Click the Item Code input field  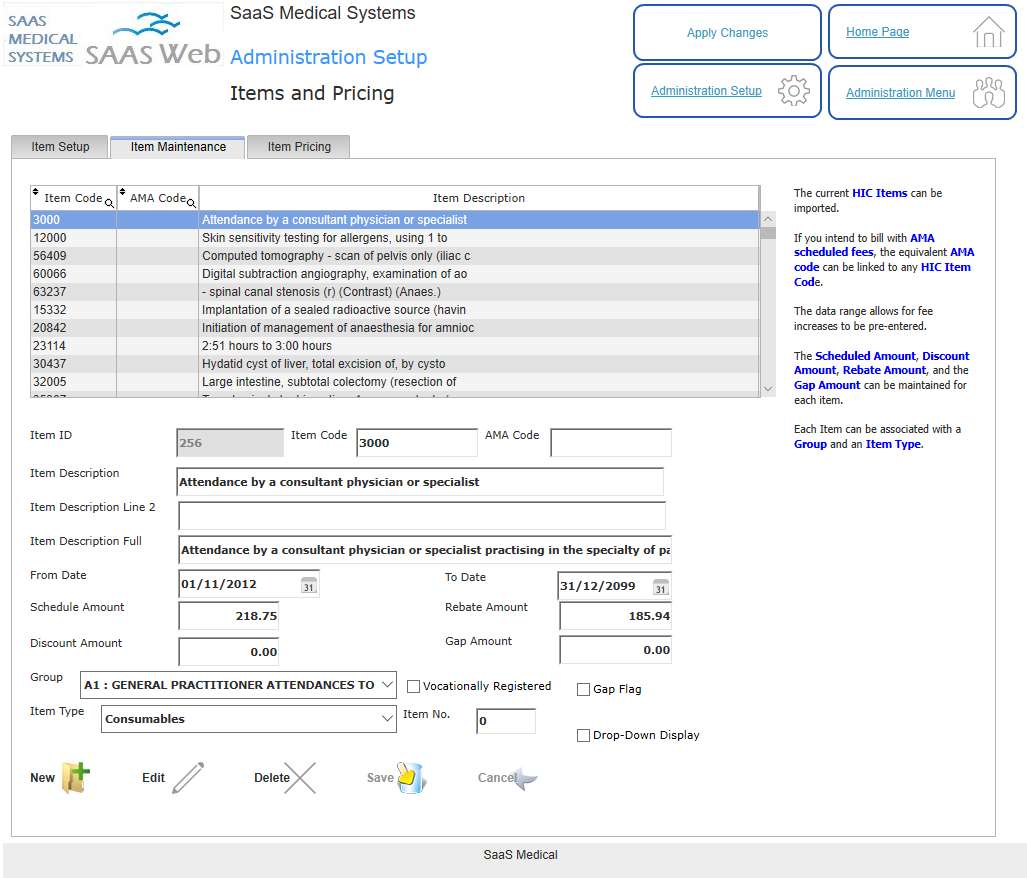[417, 443]
